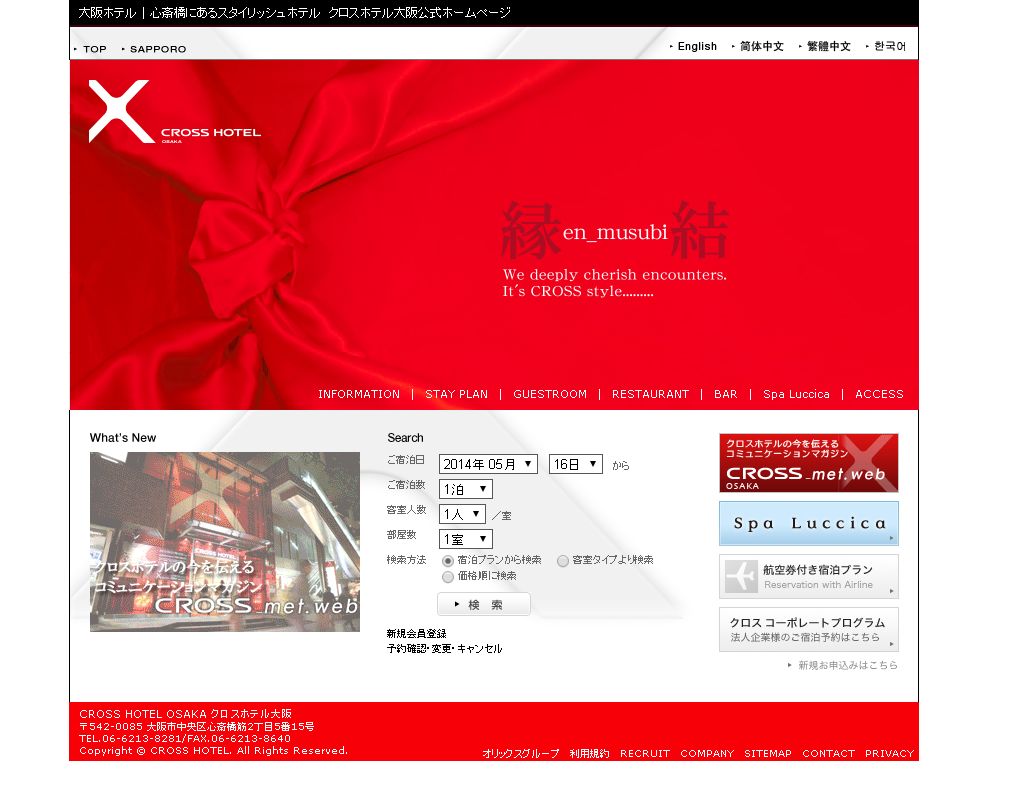Image resolution: width=1018 pixels, height=786 pixels.
Task: Switch to Simplified Chinese 简体中文
Action: click(762, 46)
